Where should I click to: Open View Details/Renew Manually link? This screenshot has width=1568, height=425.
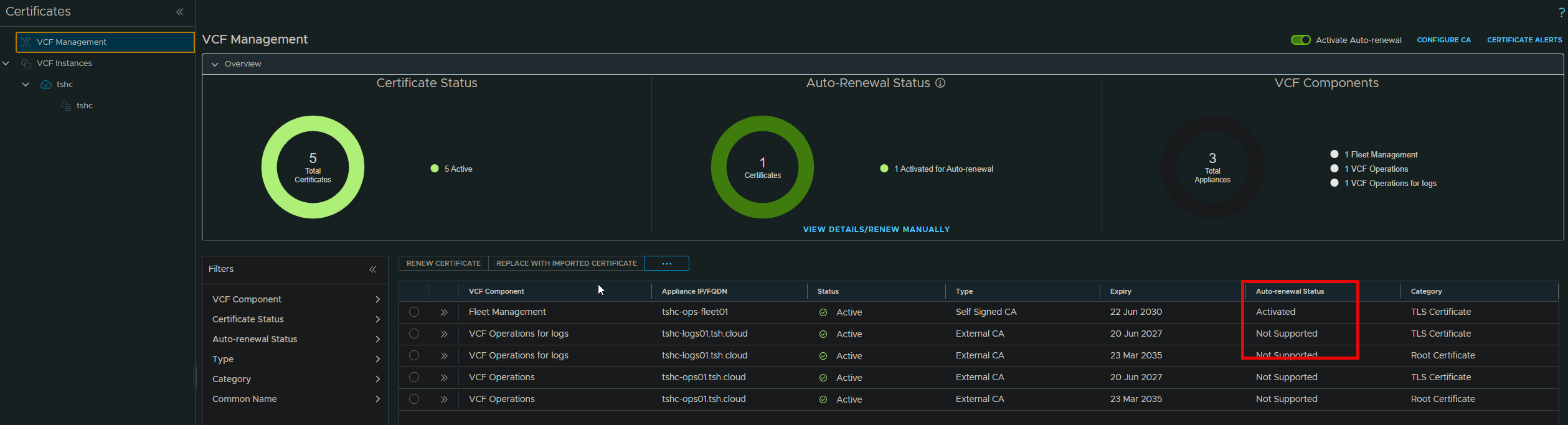pos(876,230)
